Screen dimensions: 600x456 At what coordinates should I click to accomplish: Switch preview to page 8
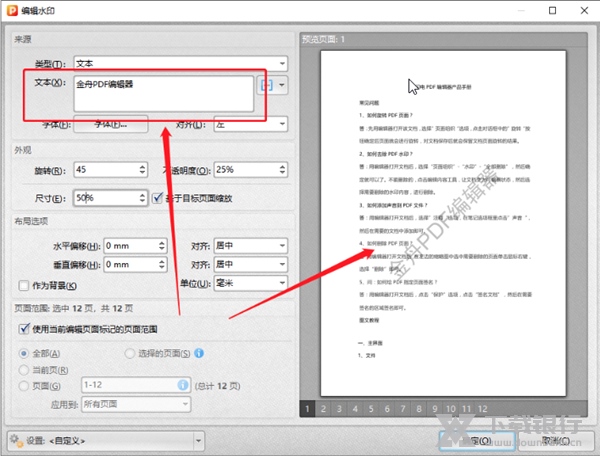click(419, 409)
